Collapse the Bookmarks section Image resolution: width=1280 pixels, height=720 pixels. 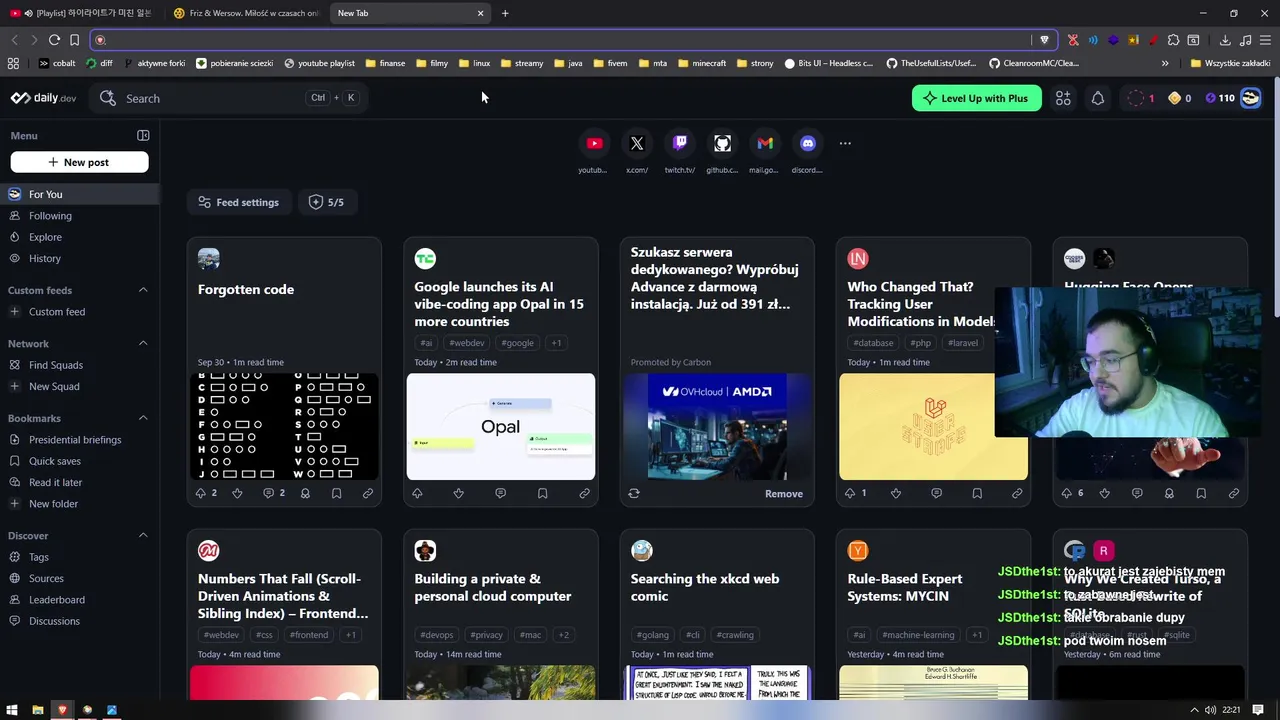point(143,418)
